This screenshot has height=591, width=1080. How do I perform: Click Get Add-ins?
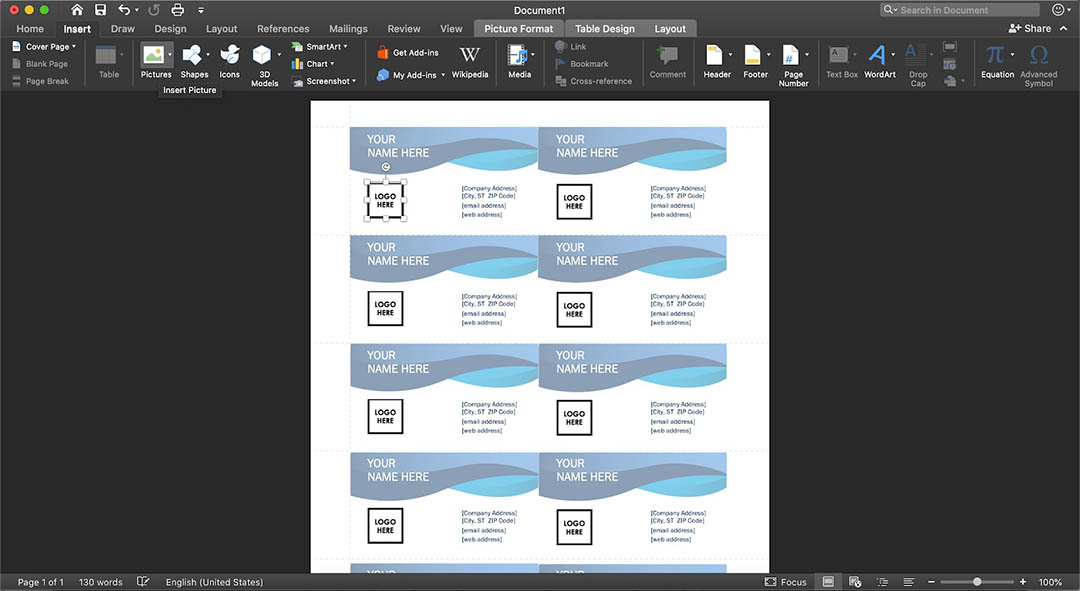pos(408,52)
